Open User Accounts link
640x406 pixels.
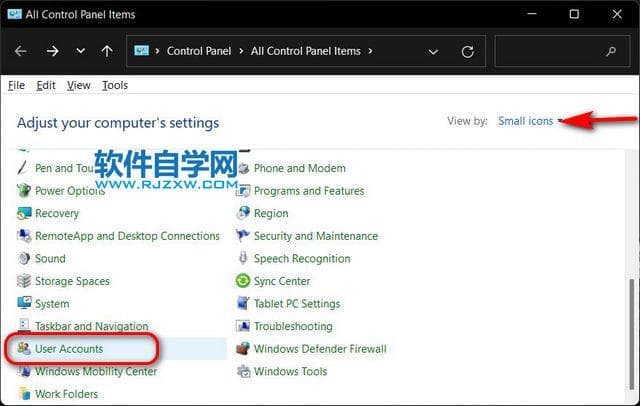[x=69, y=349]
